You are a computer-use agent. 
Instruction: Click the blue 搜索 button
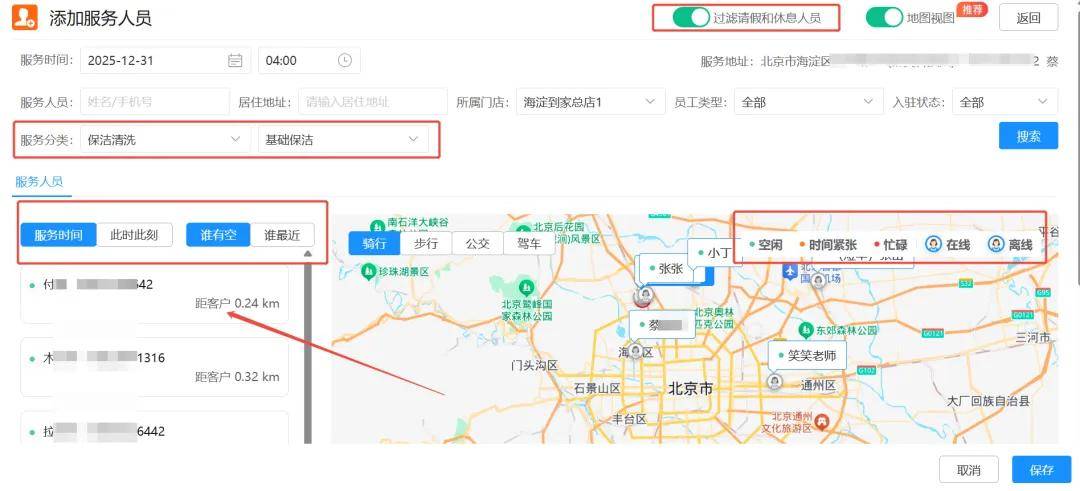1028,136
